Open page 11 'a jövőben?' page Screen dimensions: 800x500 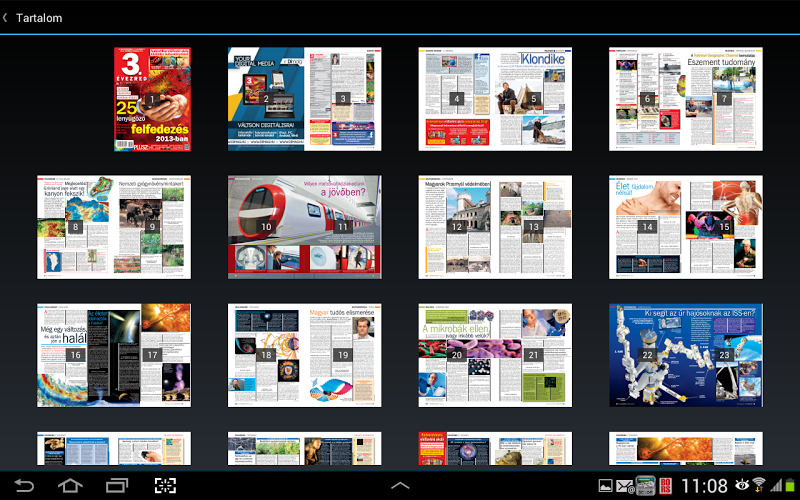(x=343, y=227)
